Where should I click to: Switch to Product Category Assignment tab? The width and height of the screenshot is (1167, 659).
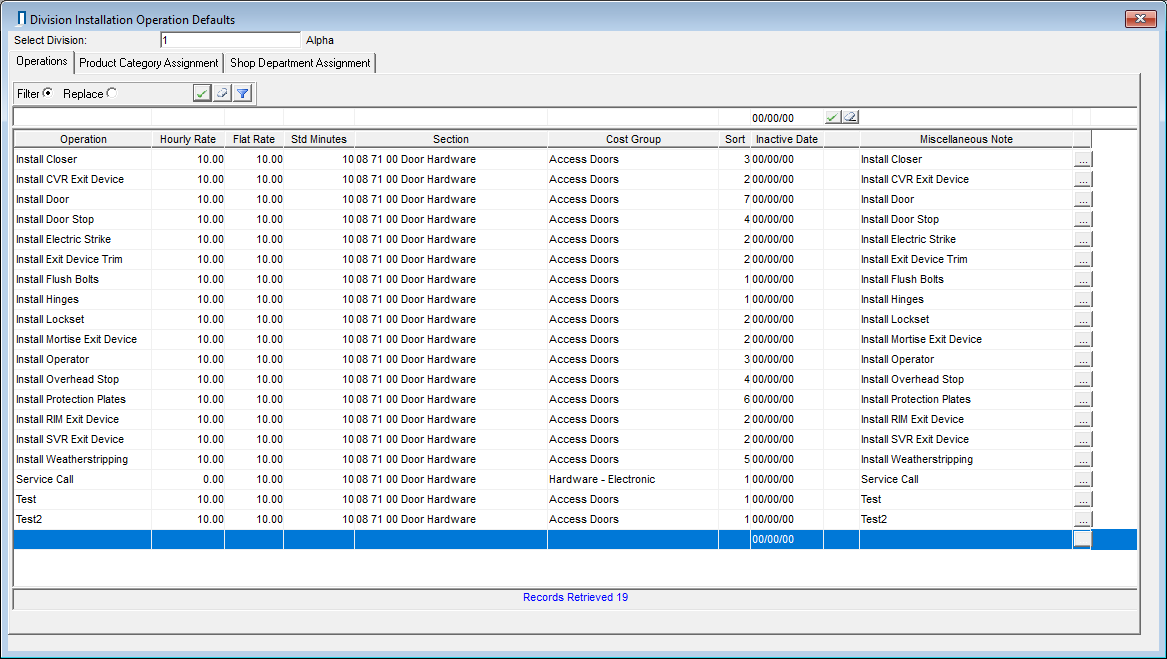pos(149,63)
